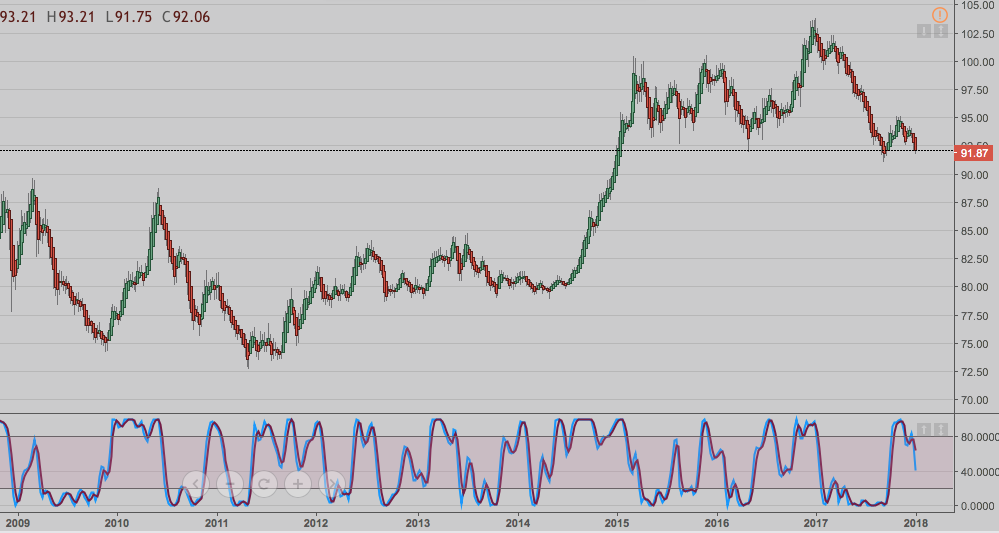
Task: Click the 85.00 price axis value
Action: coord(977,231)
